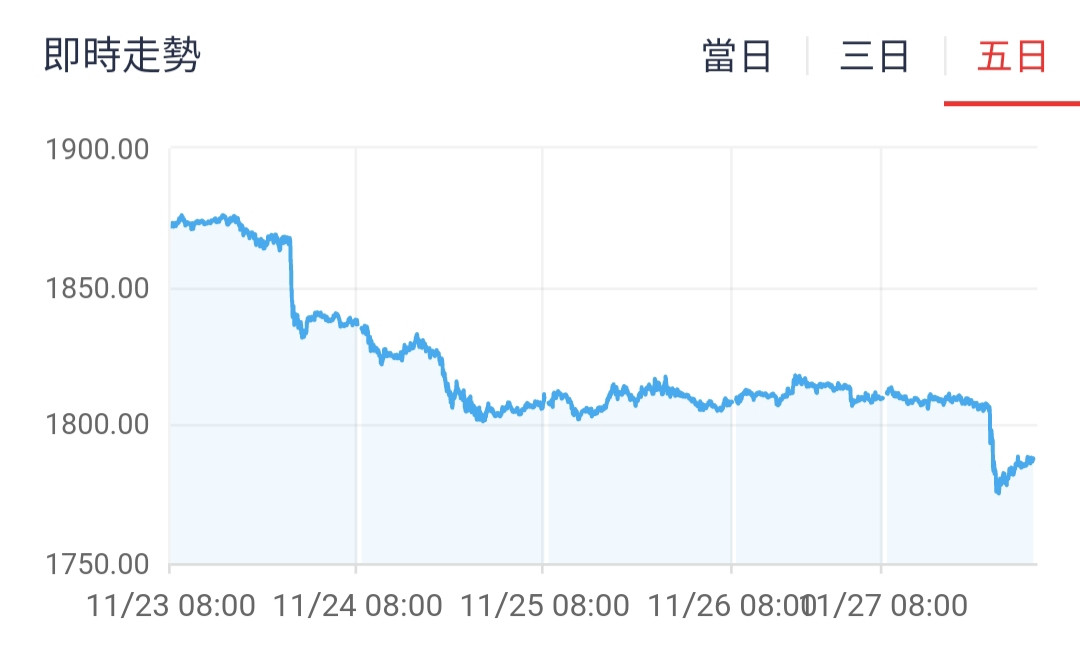Select the 三日 tab
Screen dimensions: 1080x671
(x=874, y=57)
